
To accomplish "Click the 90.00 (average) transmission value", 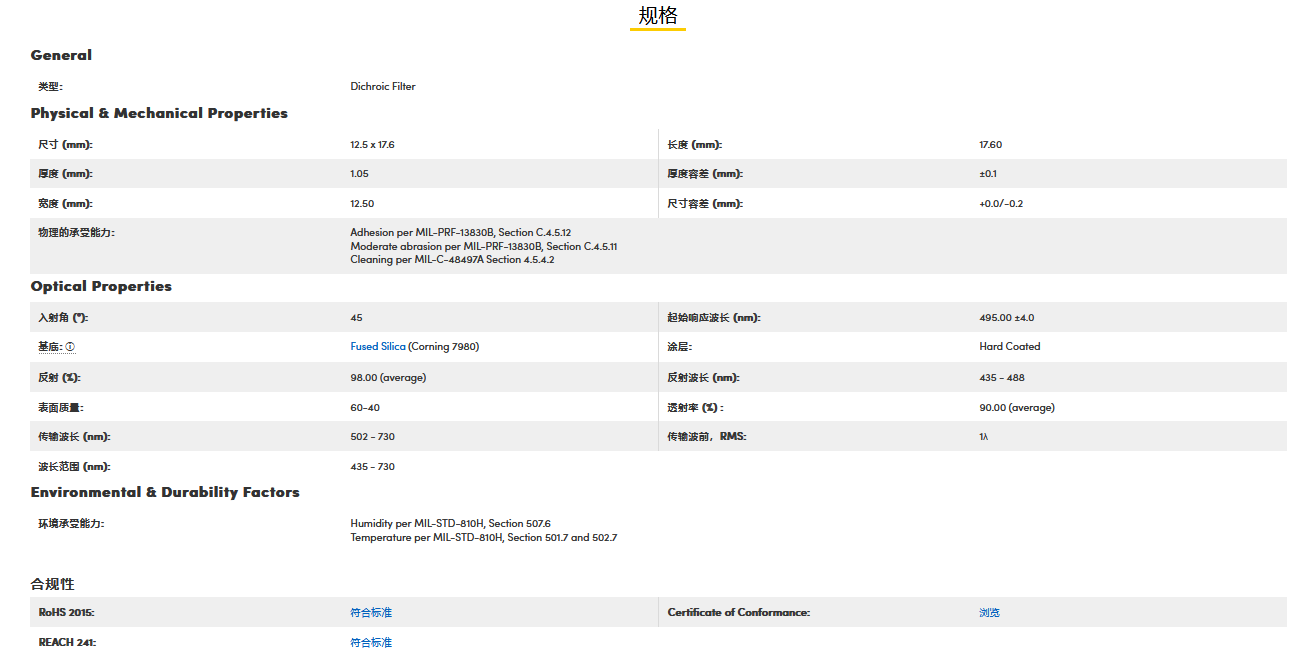I will coord(1016,408).
